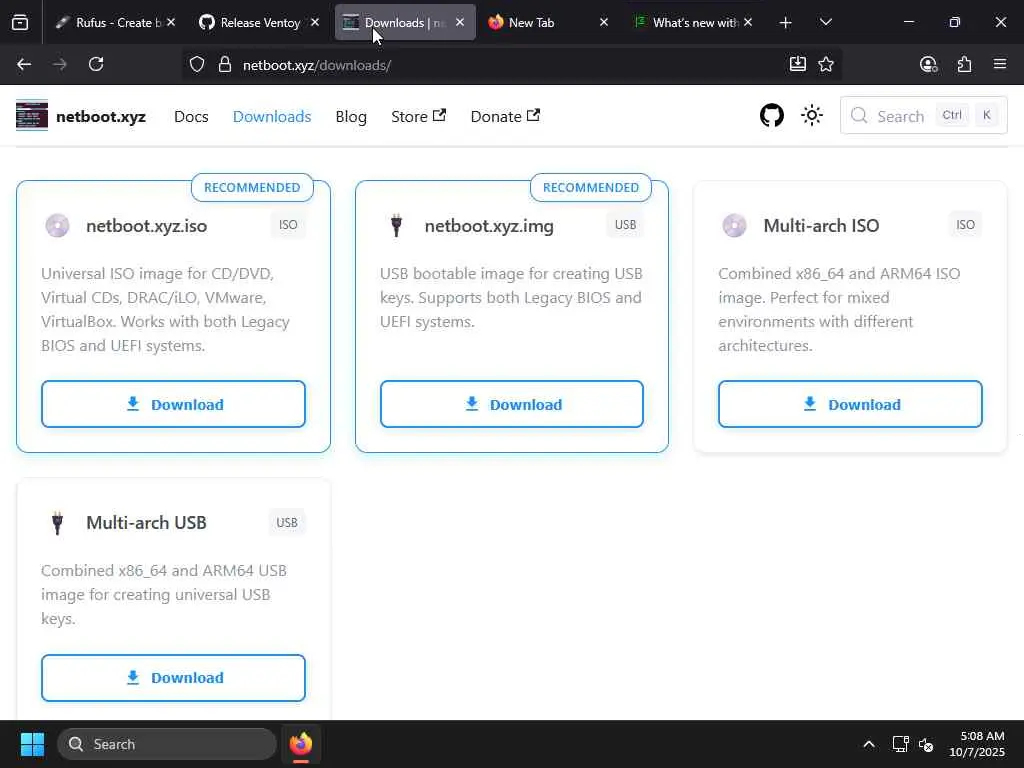Screen dimensions: 1024x768
Task: Reload the current page
Action: pyautogui.click(x=96, y=64)
